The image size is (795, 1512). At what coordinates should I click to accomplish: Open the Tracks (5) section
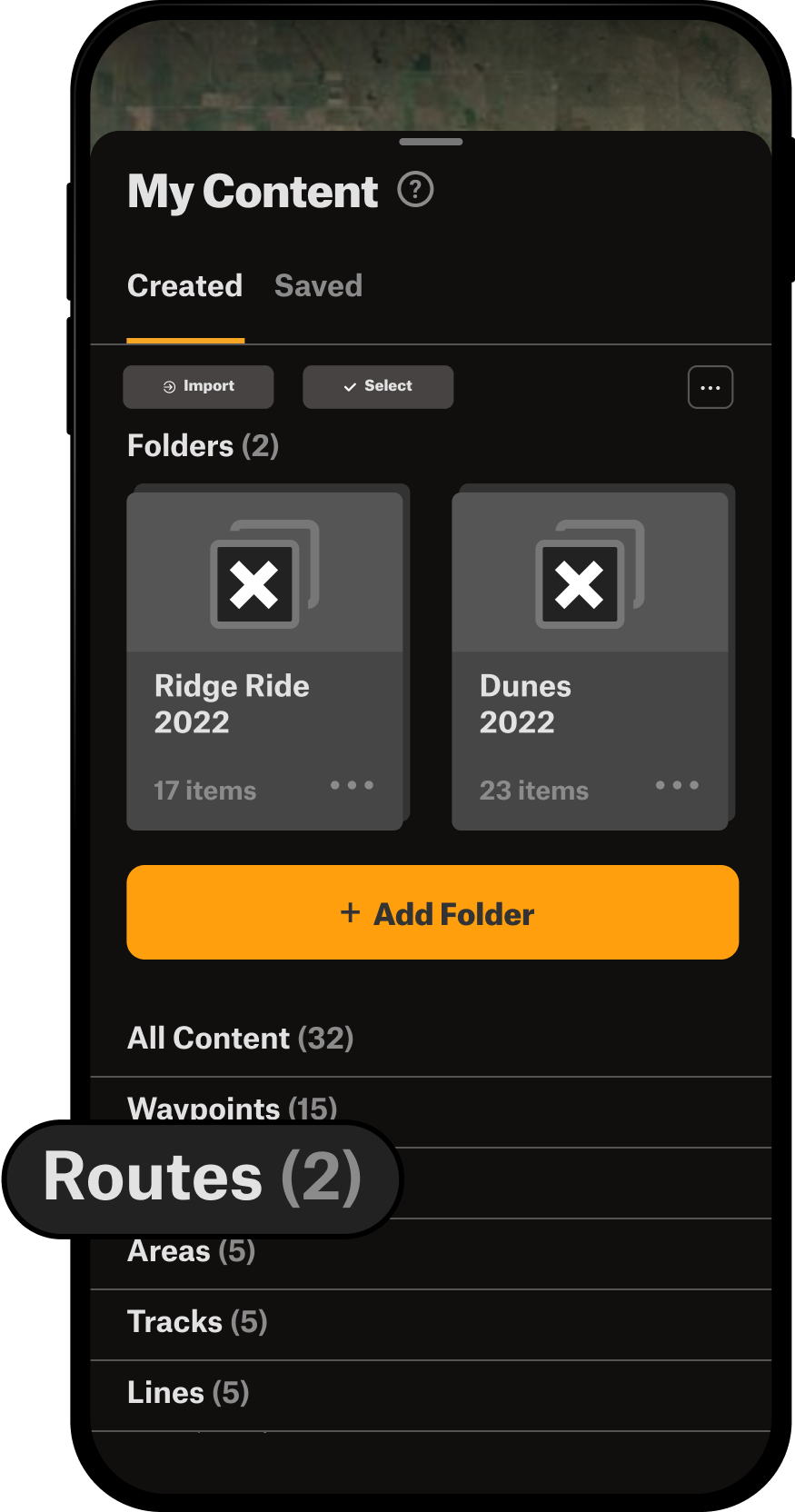197,1321
